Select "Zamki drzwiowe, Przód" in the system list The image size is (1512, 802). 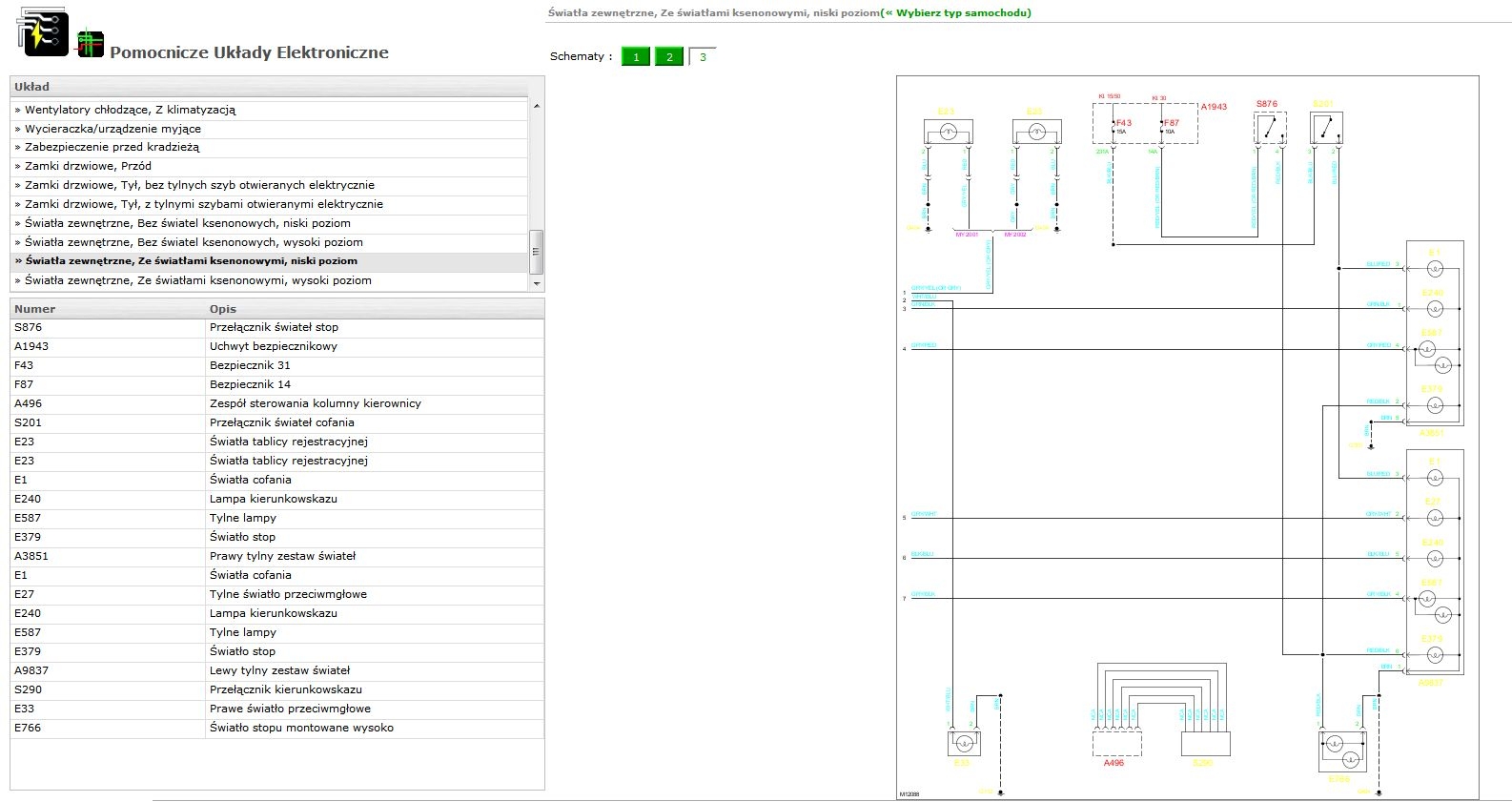tap(88, 166)
